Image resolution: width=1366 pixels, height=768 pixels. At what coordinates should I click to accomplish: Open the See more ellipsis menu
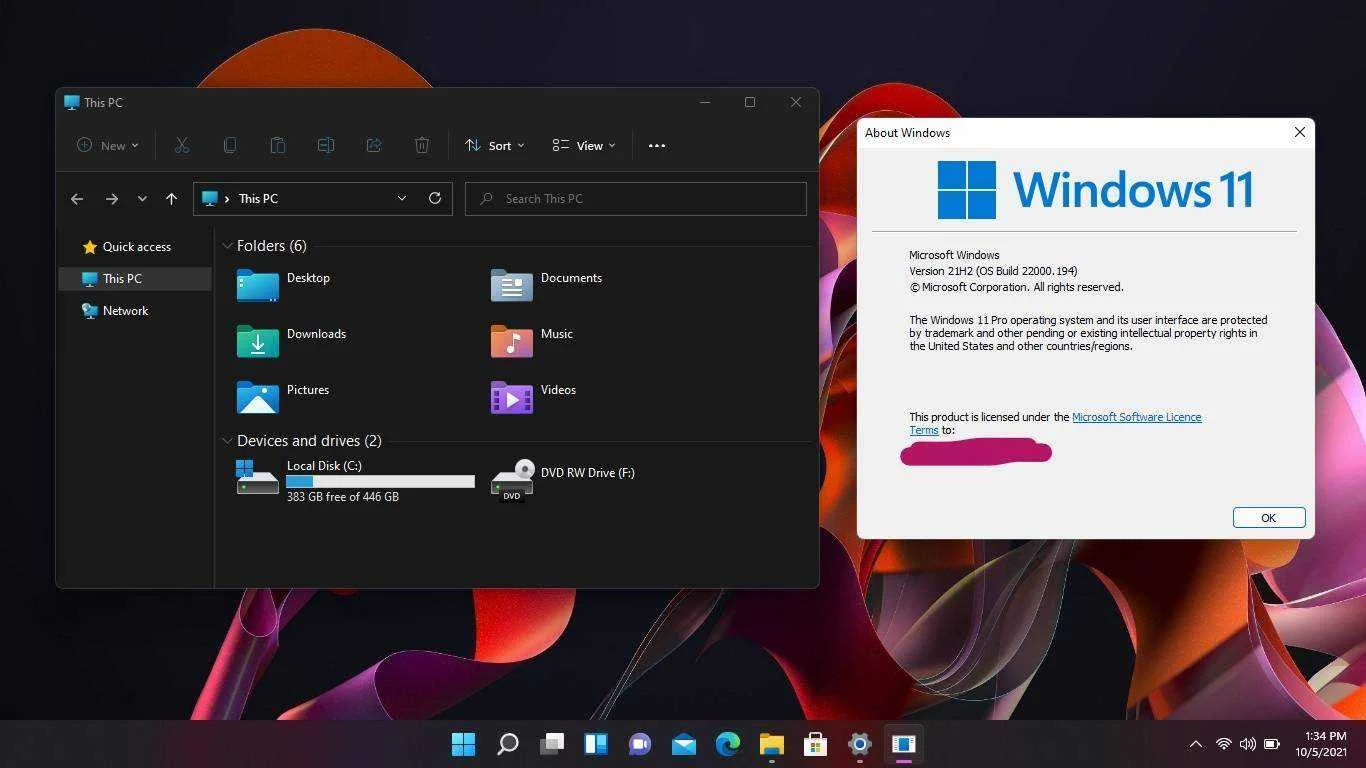click(657, 145)
